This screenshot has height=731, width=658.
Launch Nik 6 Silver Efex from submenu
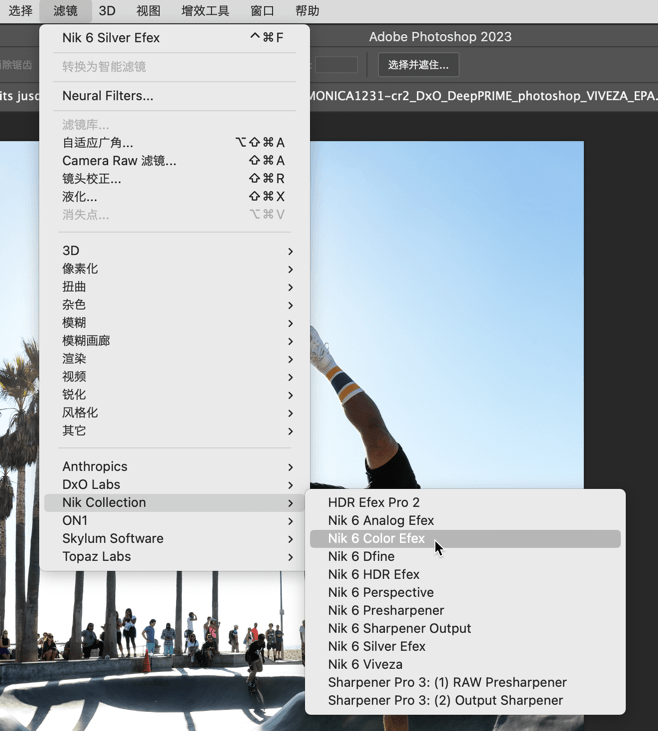click(465, 647)
